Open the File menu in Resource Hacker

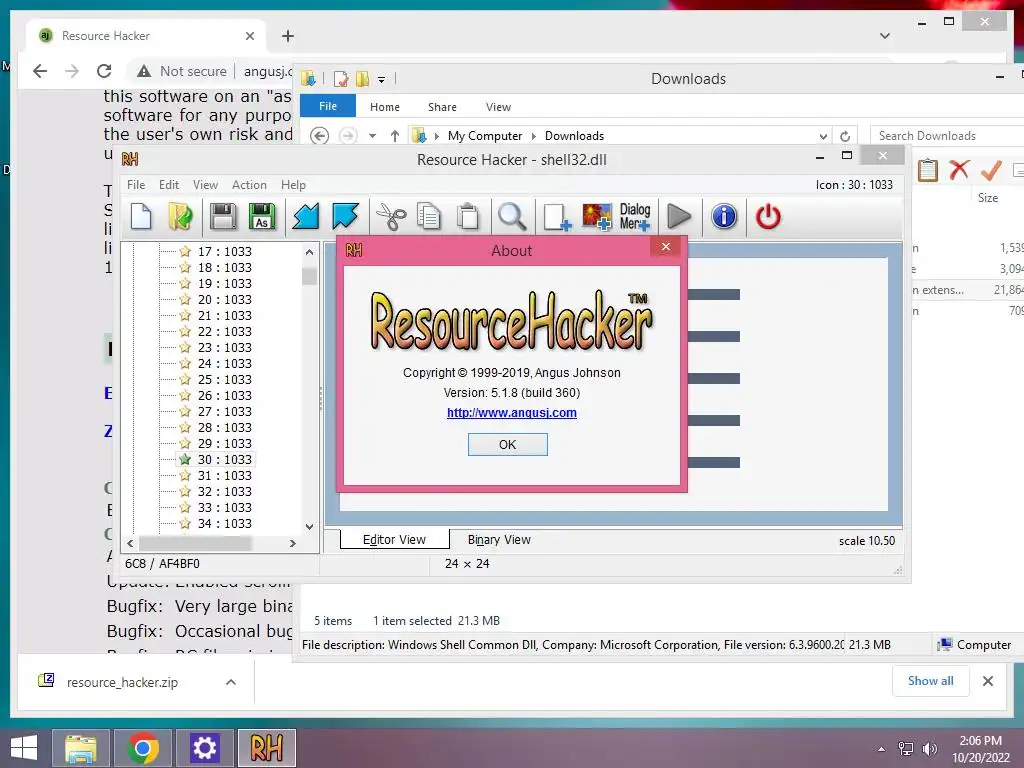pyautogui.click(x=136, y=185)
